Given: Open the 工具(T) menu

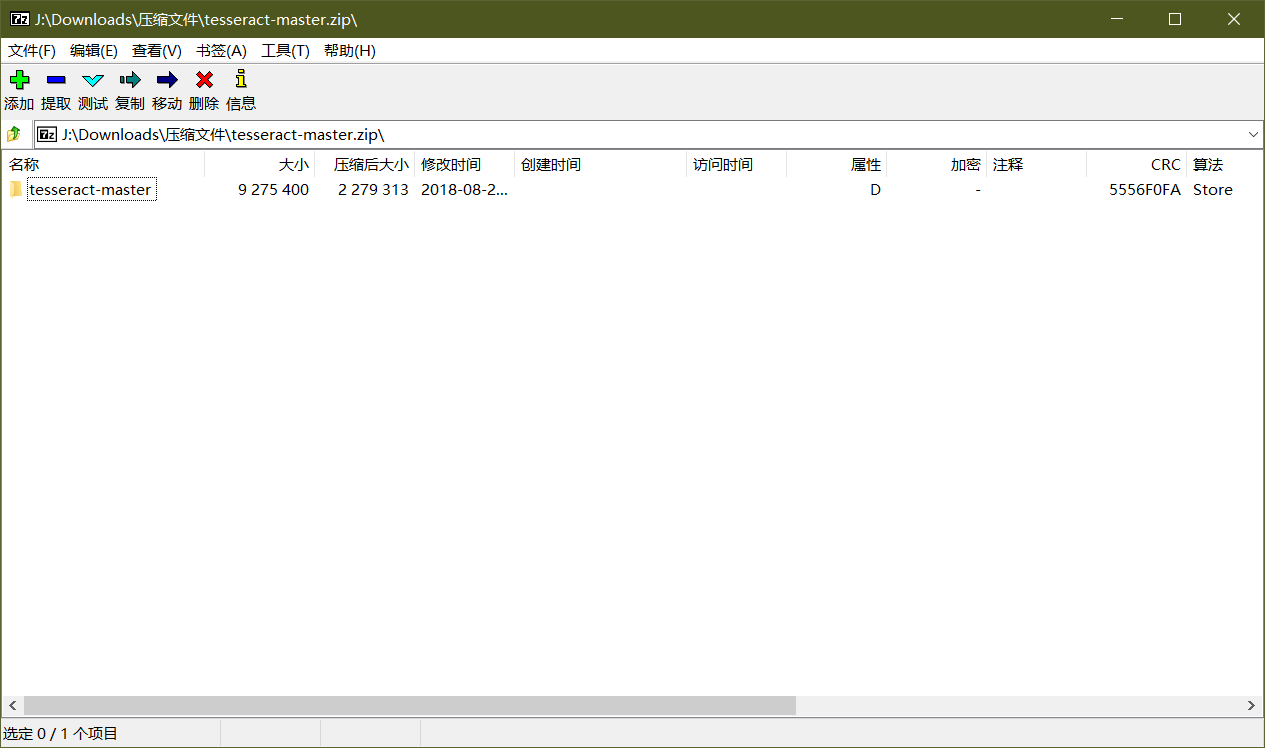Looking at the screenshot, I should click(x=285, y=51).
